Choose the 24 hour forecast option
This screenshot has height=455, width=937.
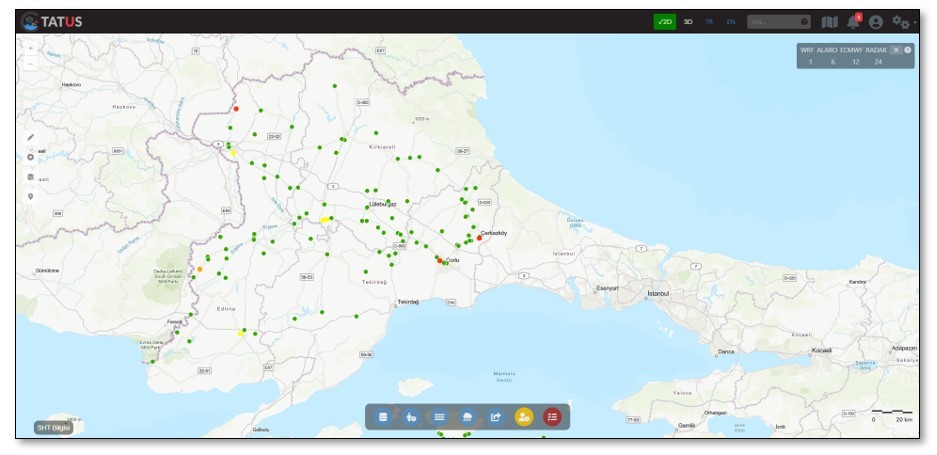(x=878, y=62)
